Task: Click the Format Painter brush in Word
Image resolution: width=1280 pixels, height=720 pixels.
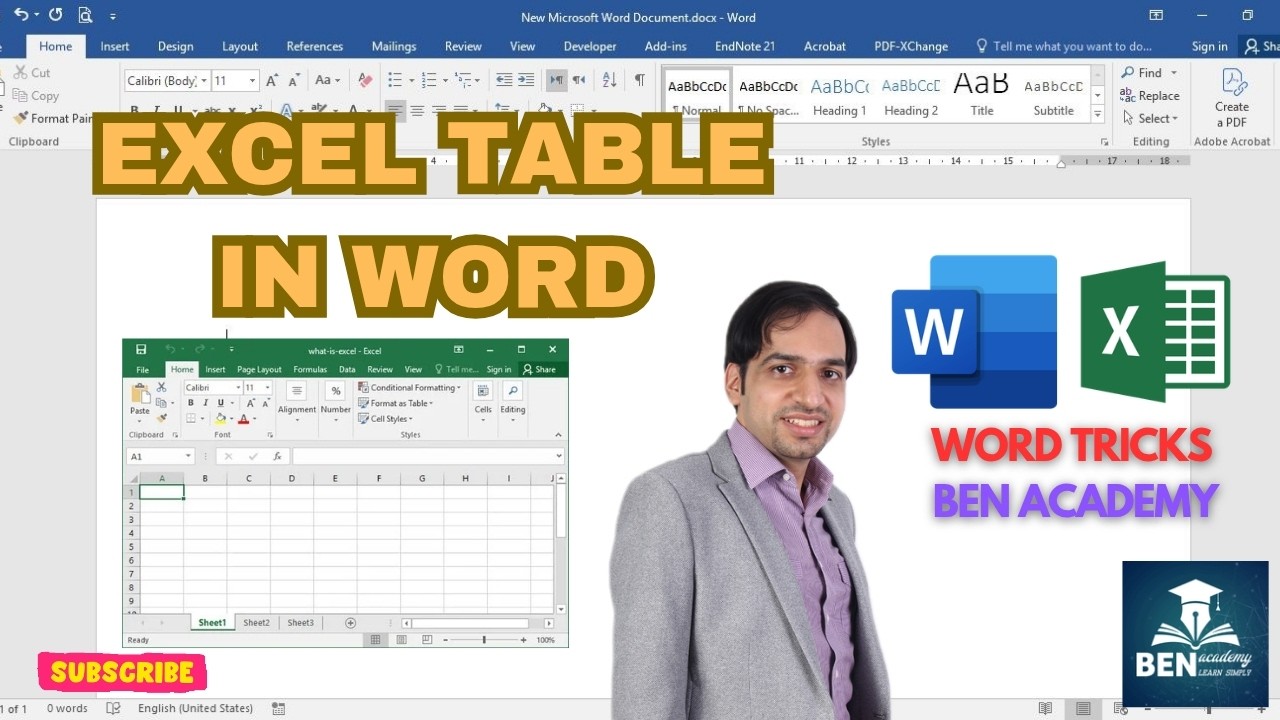Action: point(20,118)
